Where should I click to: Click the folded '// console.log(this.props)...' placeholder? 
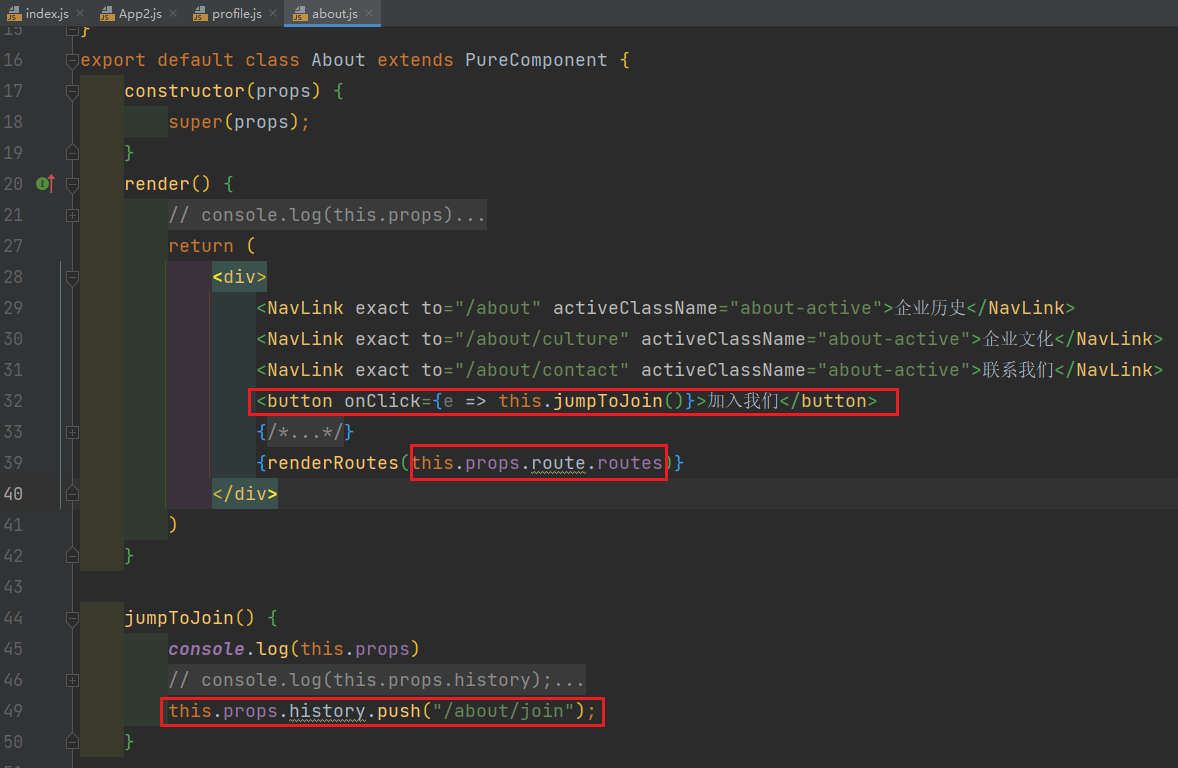(x=327, y=215)
